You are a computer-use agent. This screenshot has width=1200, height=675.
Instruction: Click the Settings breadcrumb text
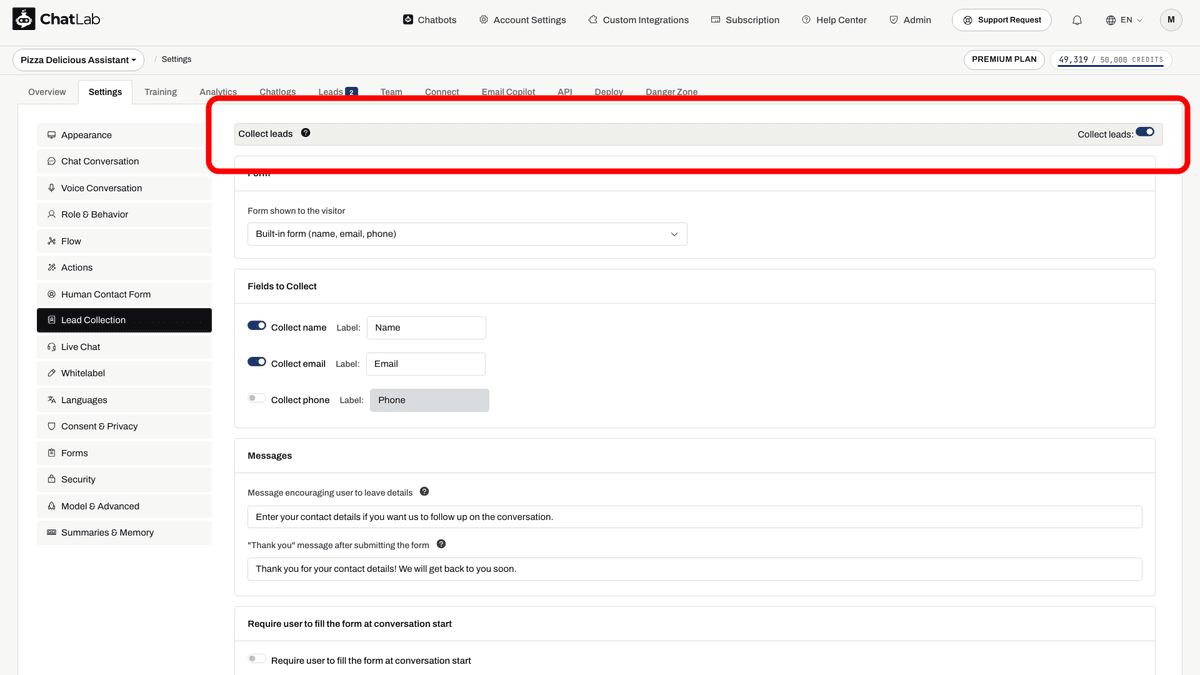pyautogui.click(x=176, y=60)
